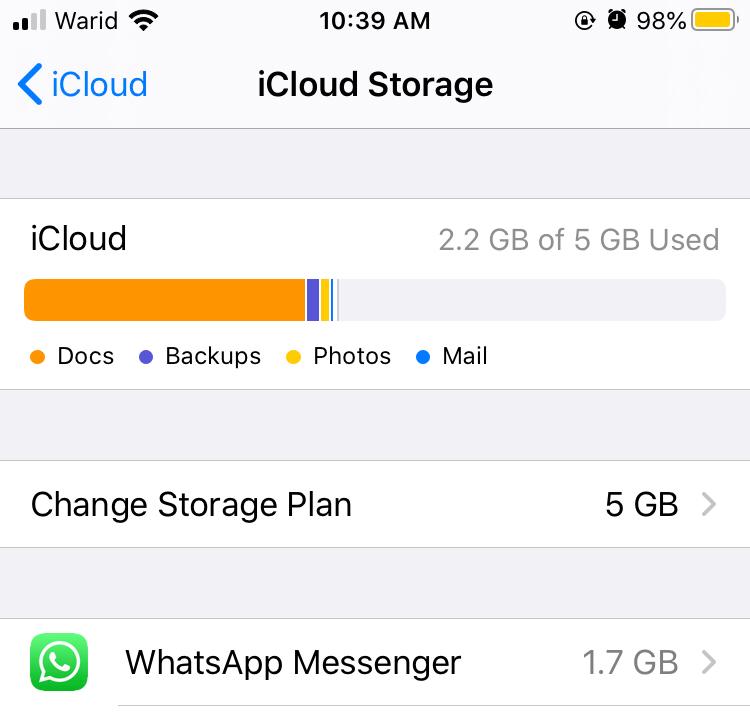Screen dimensions: 750x715
Task: Open the Change Storage Plan row
Action: coord(375,505)
